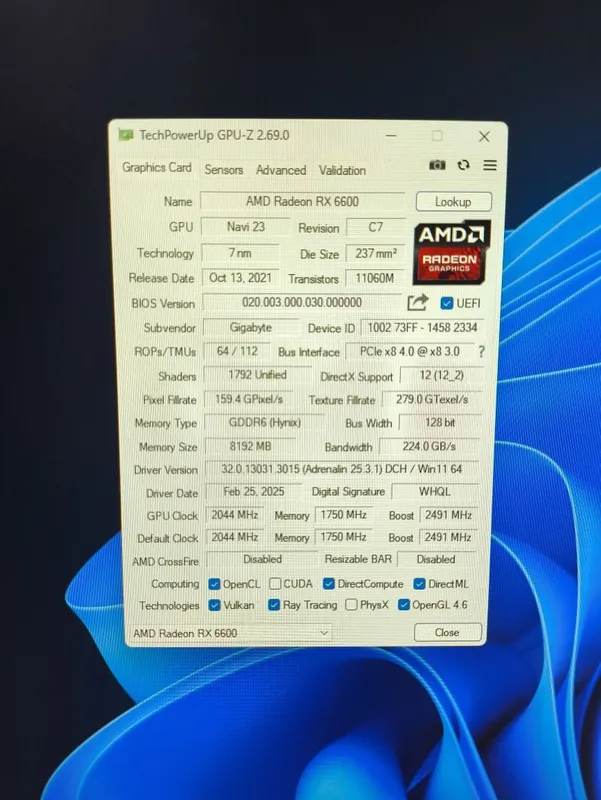
Task: Click the BIOS export share icon
Action: click(x=417, y=302)
